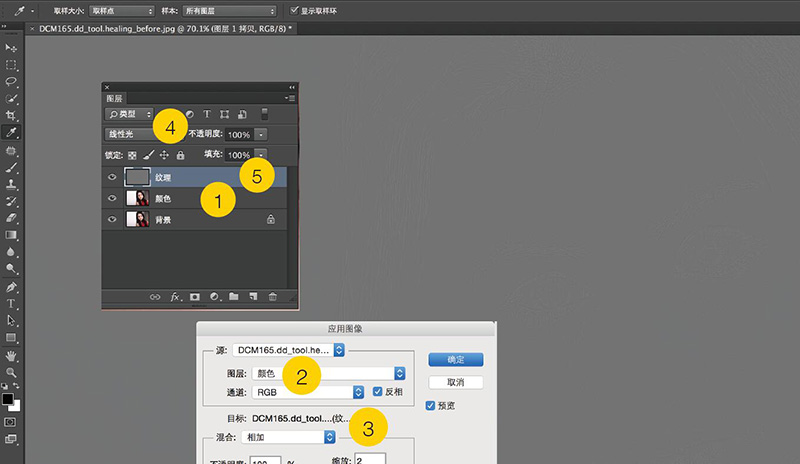This screenshot has width=800, height=464.
Task: Click the 确定 (OK) button
Action: click(455, 359)
